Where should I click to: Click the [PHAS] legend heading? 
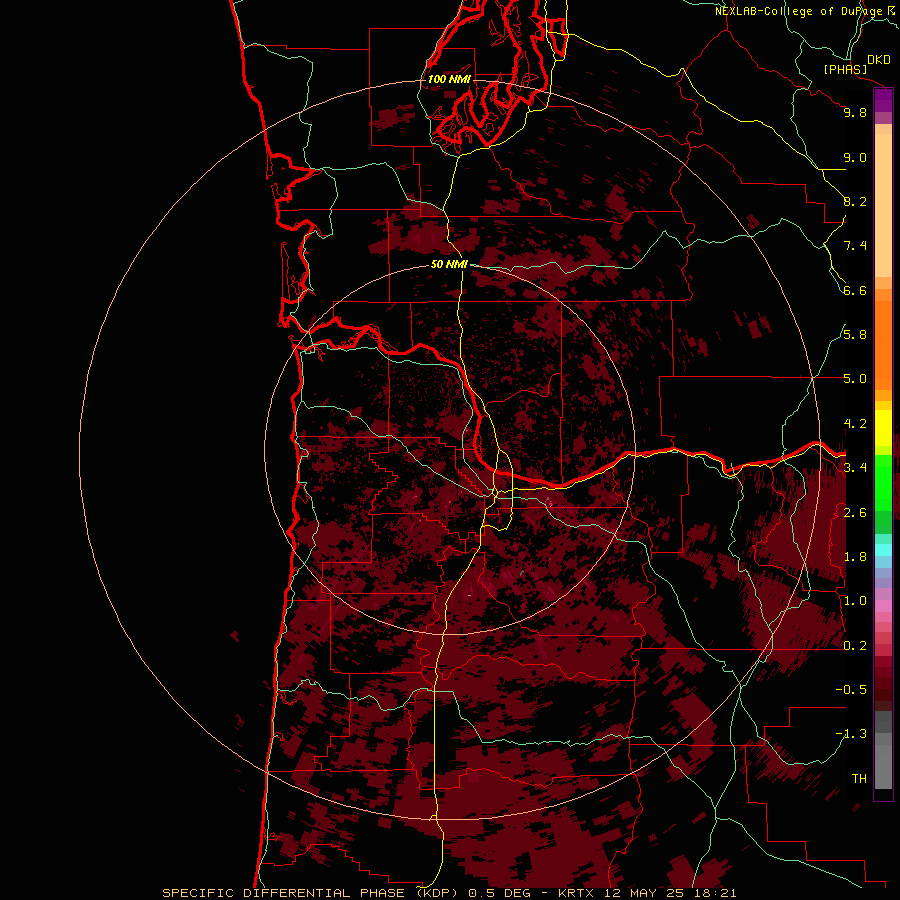click(x=845, y=69)
